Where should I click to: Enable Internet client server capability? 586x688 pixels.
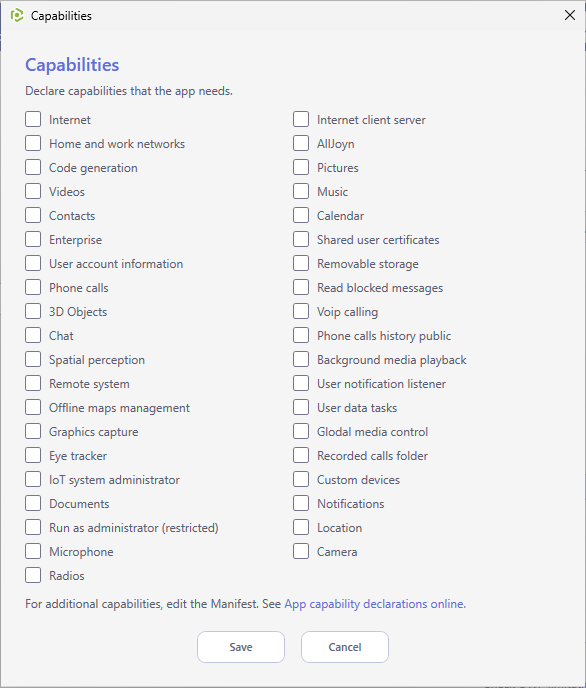[301, 119]
